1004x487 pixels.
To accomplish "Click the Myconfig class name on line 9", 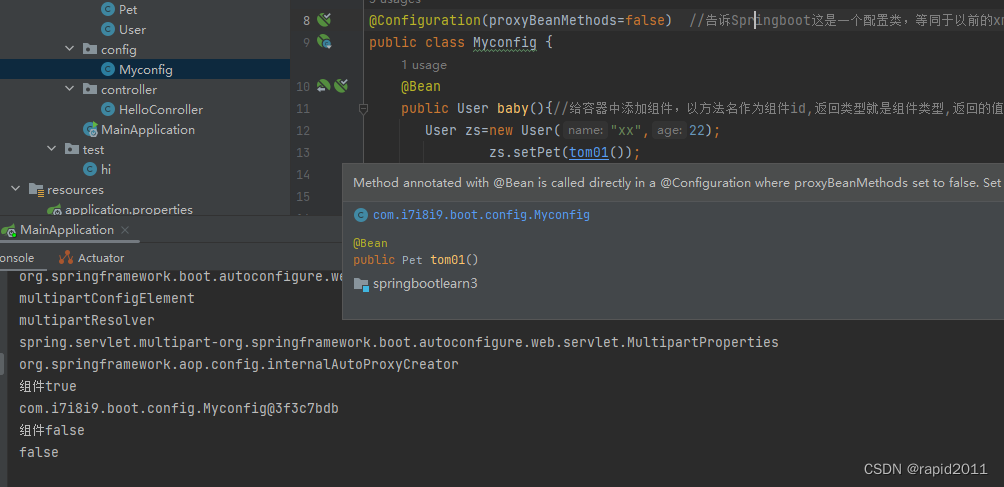I will coord(505,43).
